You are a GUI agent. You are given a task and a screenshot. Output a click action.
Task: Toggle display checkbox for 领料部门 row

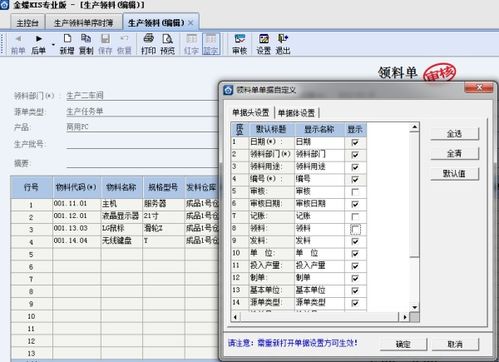[355, 155]
